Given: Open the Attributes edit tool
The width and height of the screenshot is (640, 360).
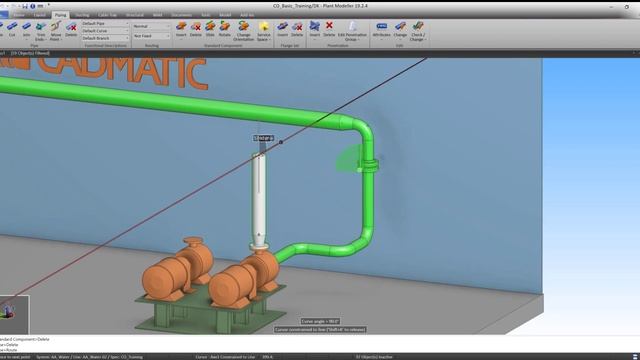Looking at the screenshot, I should [382, 30].
